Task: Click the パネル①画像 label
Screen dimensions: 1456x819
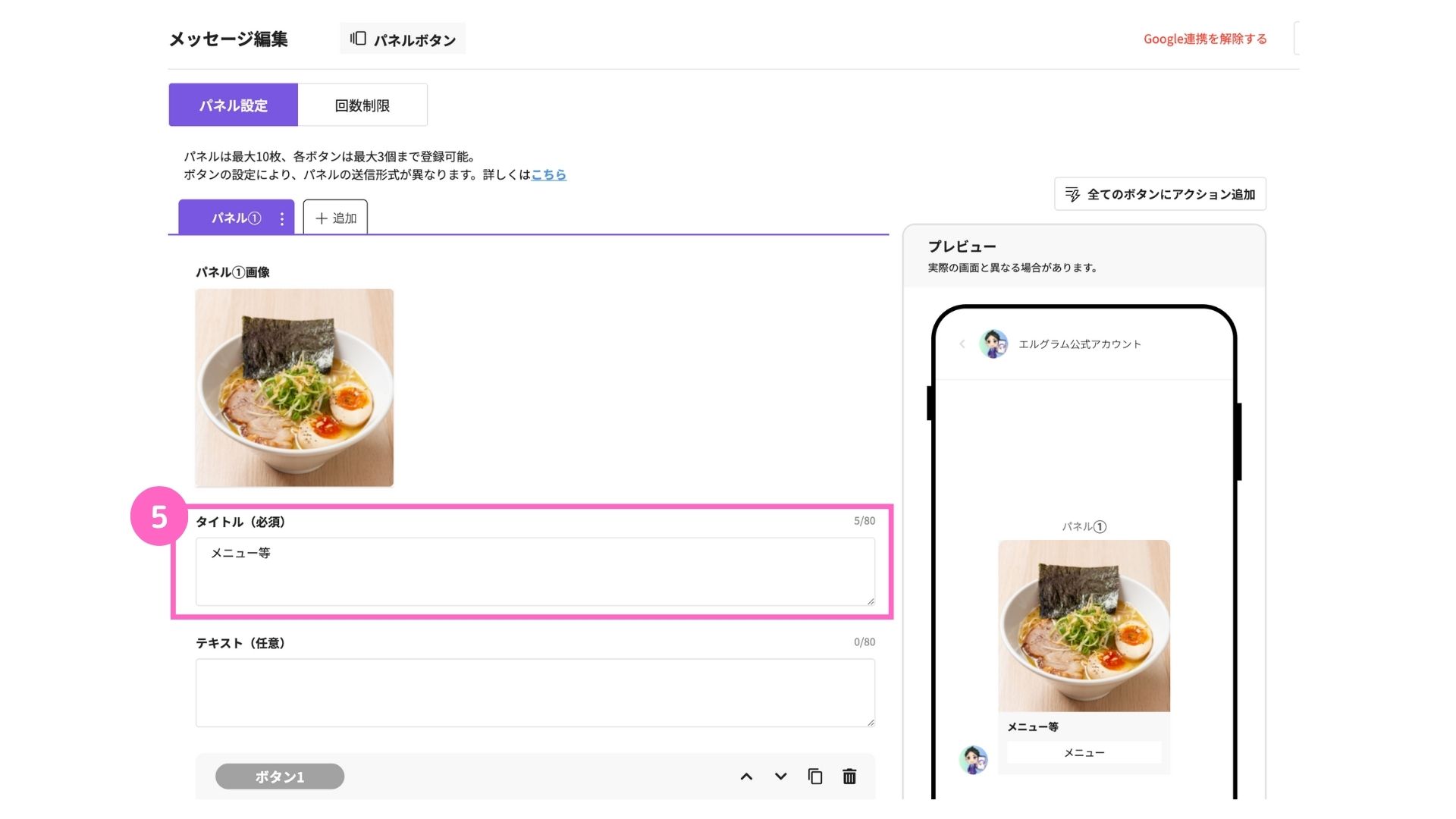Action: point(233,272)
